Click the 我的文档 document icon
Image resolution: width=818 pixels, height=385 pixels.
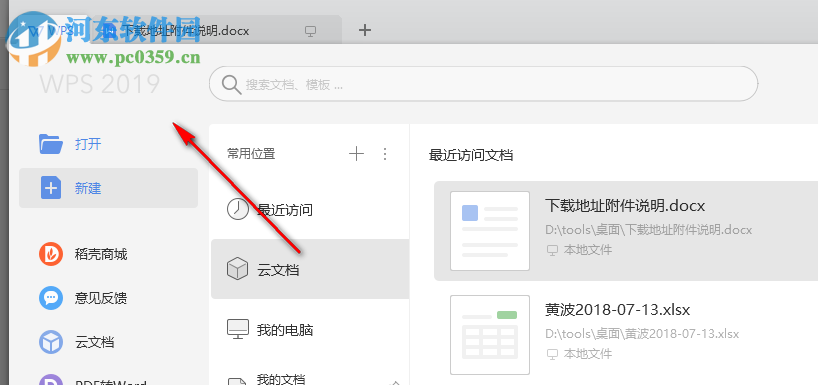[x=237, y=381]
